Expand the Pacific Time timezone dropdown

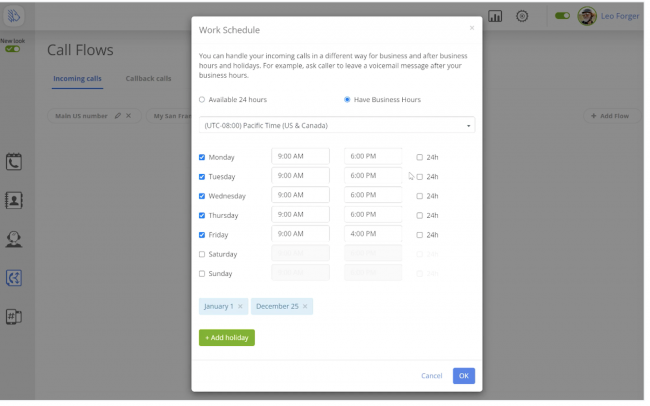pyautogui.click(x=337, y=126)
